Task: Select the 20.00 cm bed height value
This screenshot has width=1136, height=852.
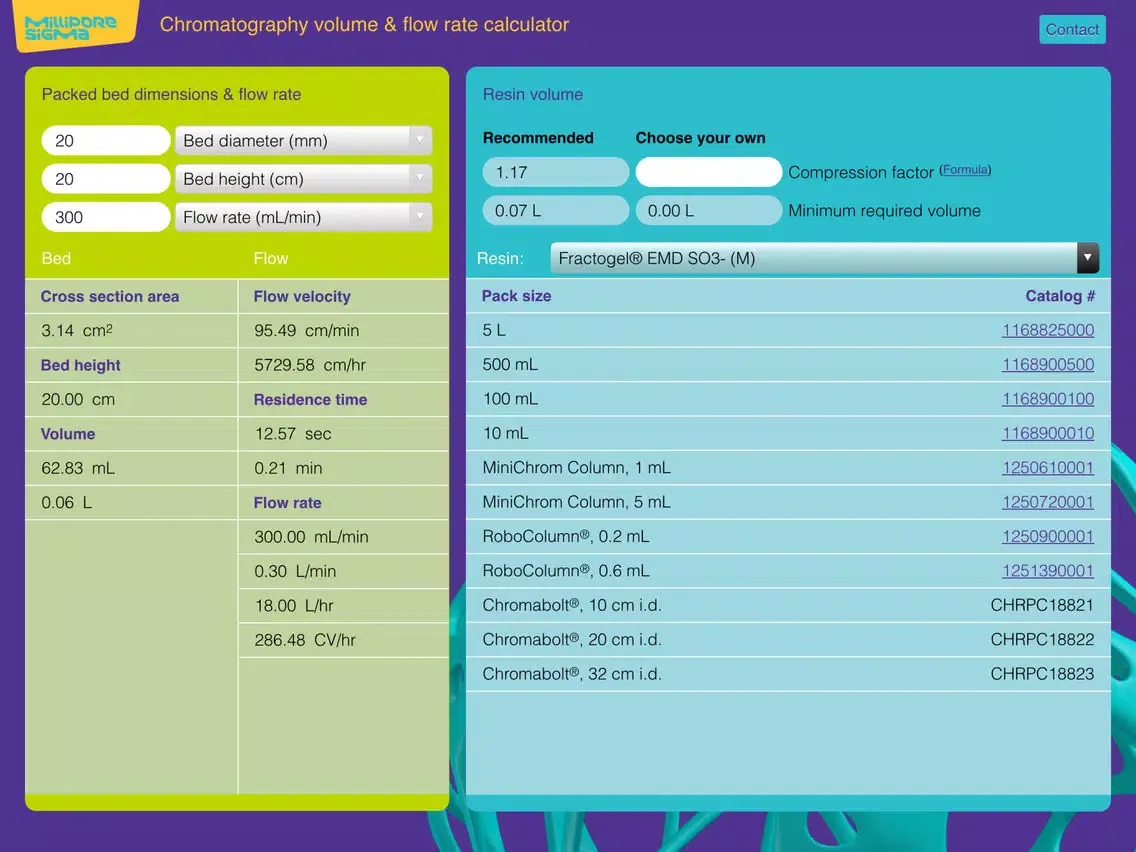Action: [78, 399]
